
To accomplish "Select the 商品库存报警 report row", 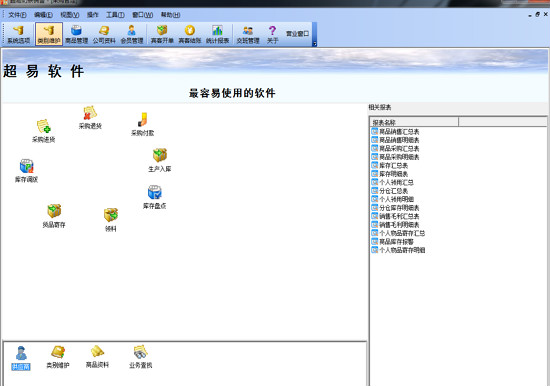I will (x=393, y=241).
